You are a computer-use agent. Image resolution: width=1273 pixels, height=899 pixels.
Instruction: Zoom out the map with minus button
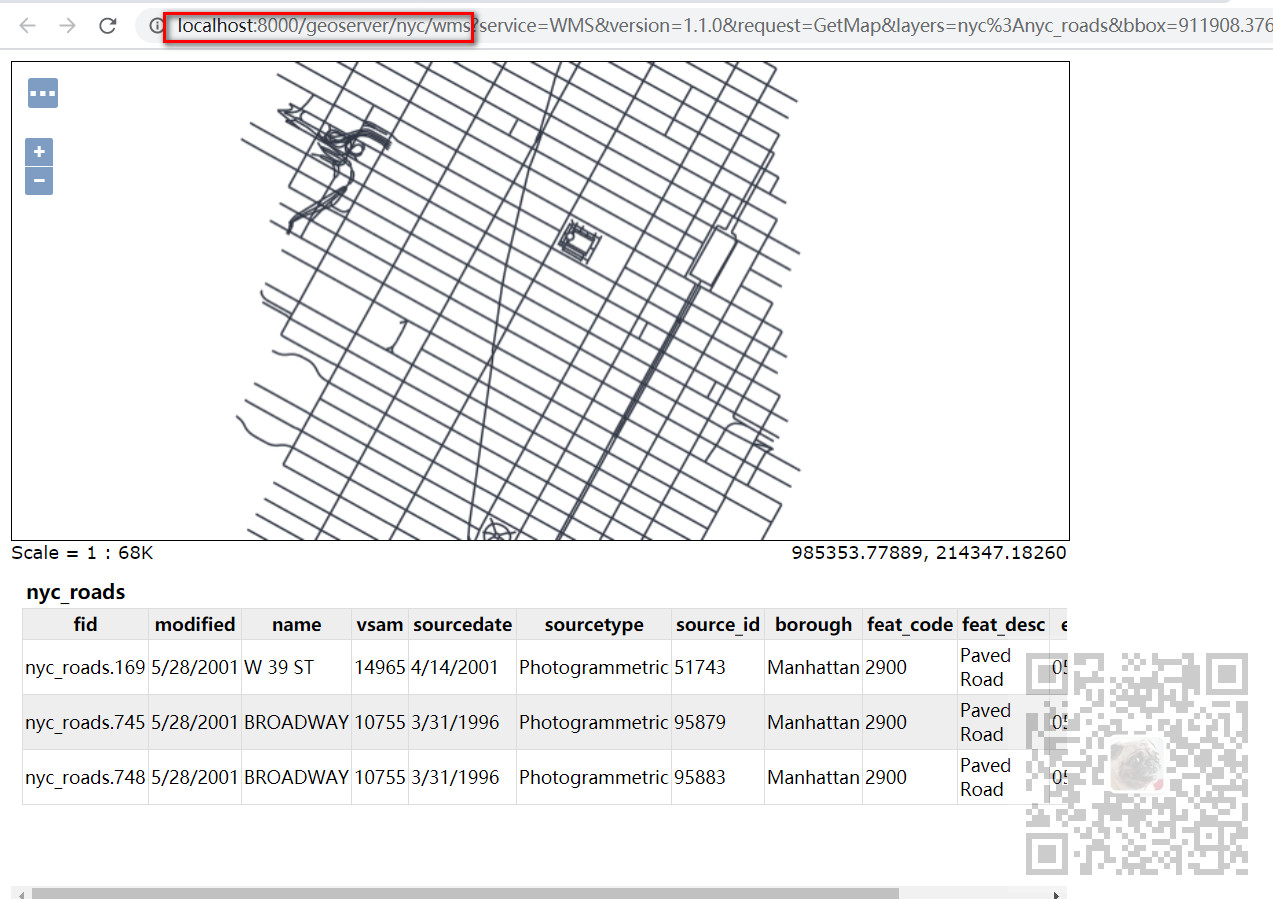pos(39,181)
